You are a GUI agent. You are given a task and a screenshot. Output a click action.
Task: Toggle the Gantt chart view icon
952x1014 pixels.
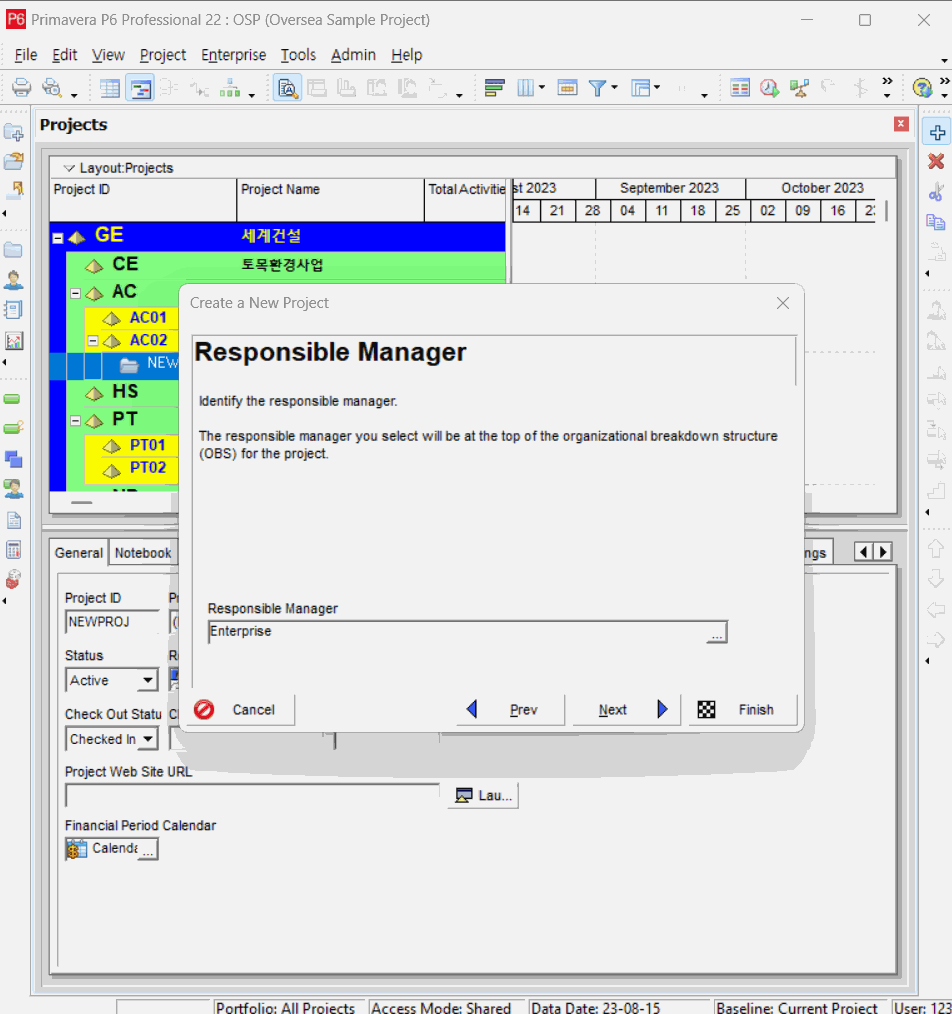(x=140, y=88)
